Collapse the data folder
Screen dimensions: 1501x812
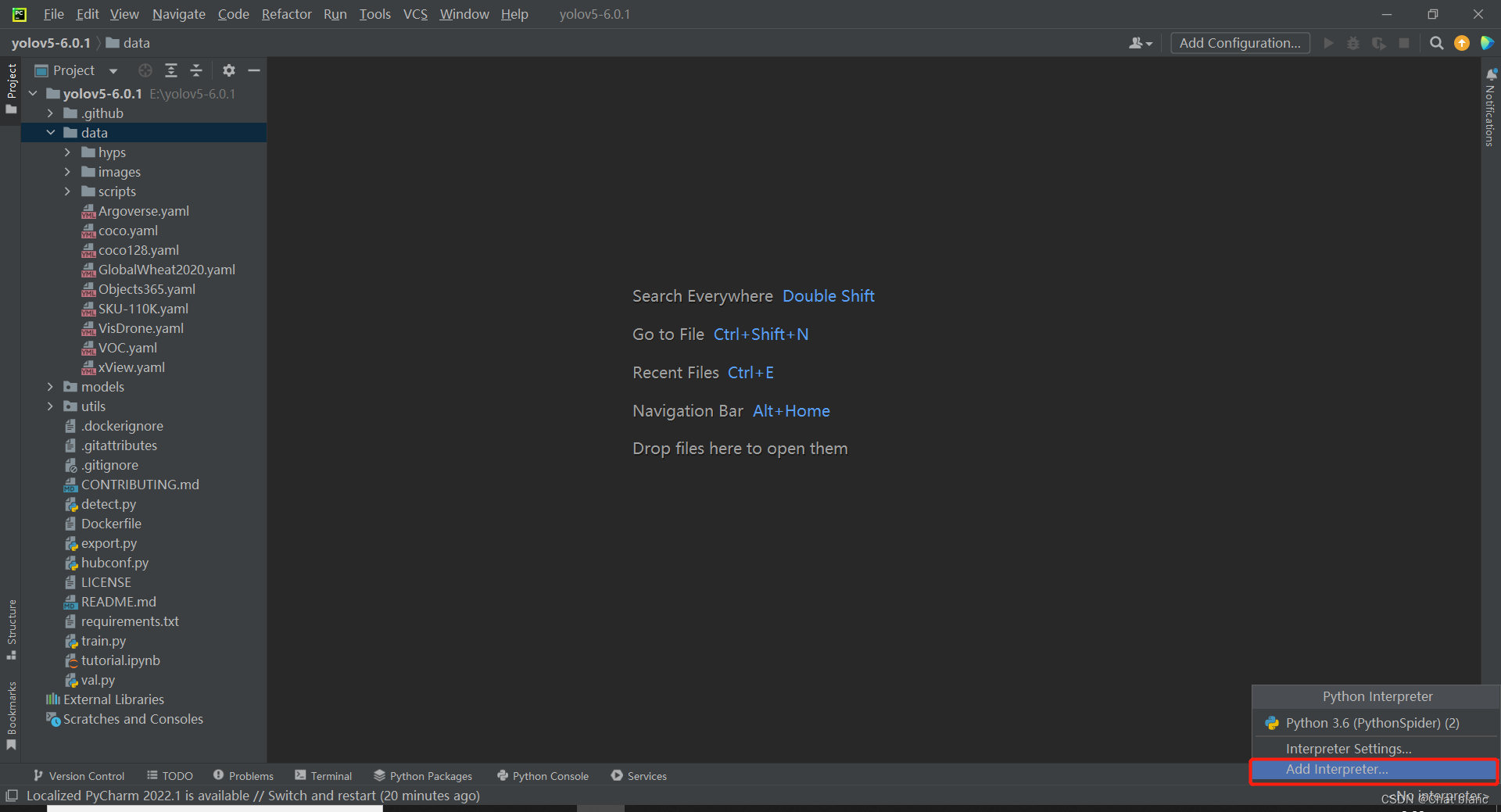[50, 133]
